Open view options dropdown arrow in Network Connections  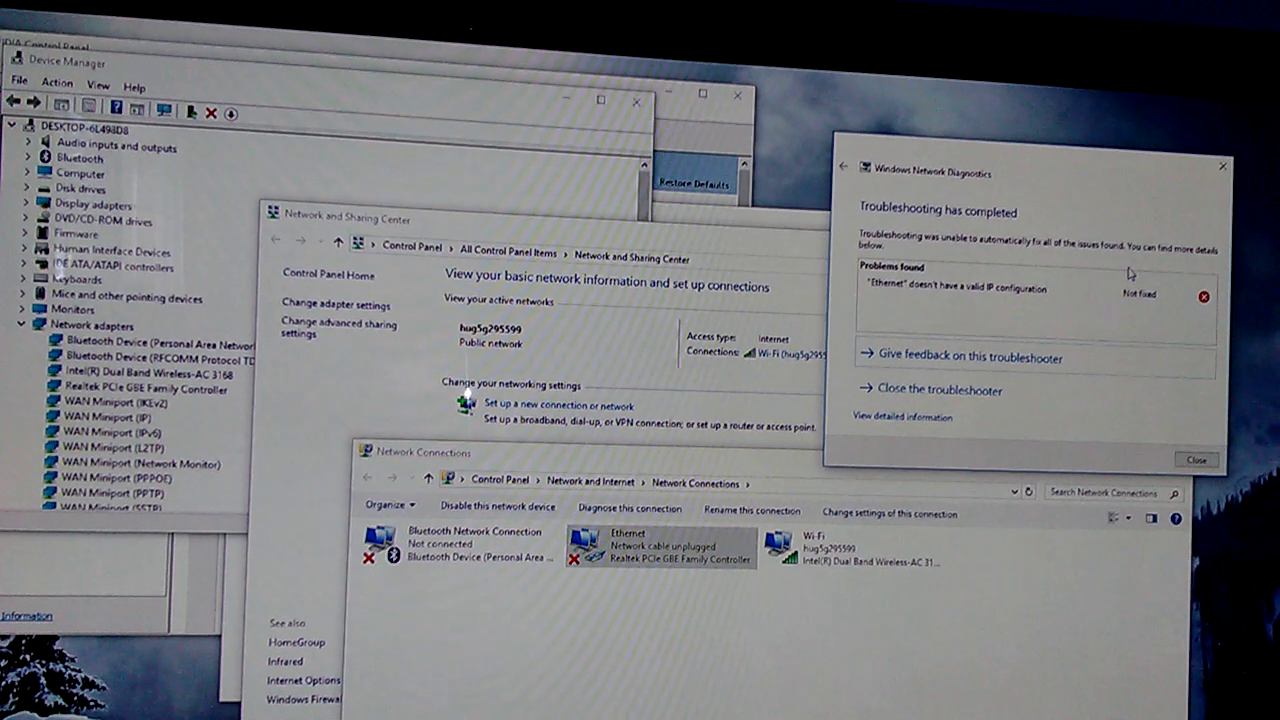click(x=1129, y=518)
